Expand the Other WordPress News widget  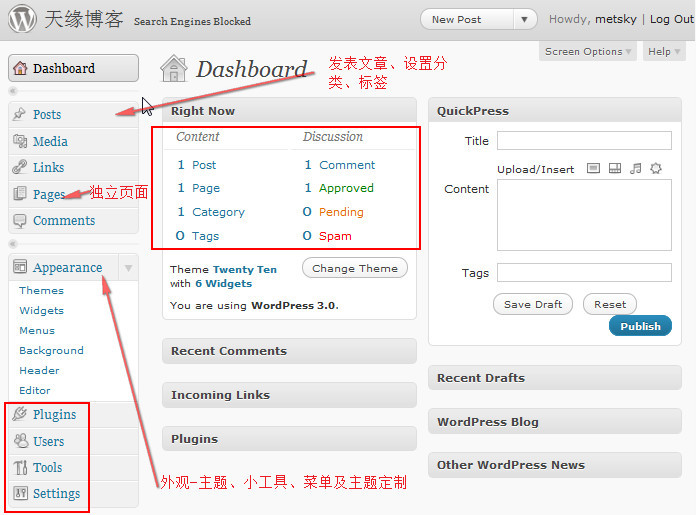click(555, 465)
